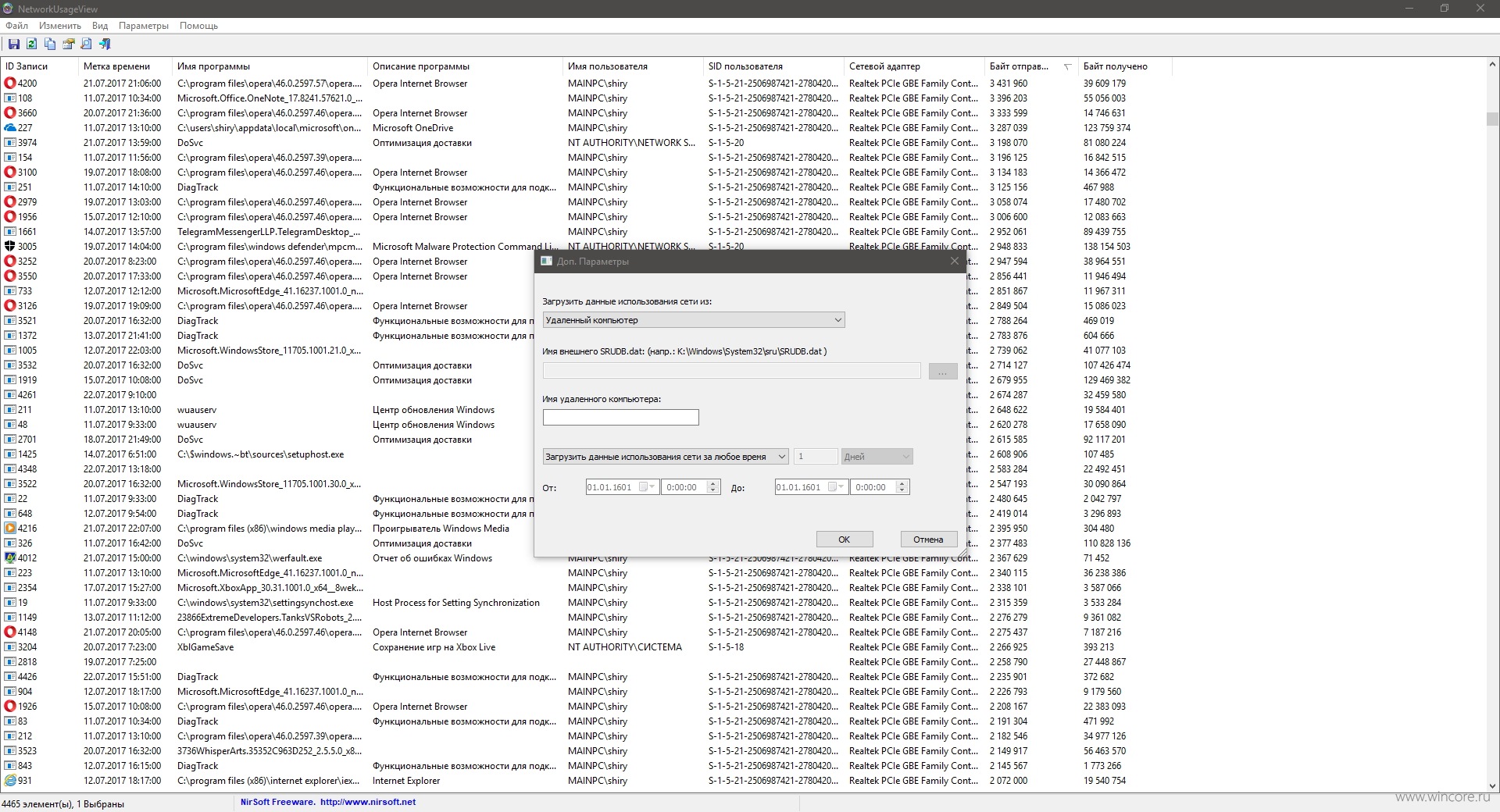1500x812 pixels.
Task: Sort by the Метка времени column header
Action: click(125, 66)
